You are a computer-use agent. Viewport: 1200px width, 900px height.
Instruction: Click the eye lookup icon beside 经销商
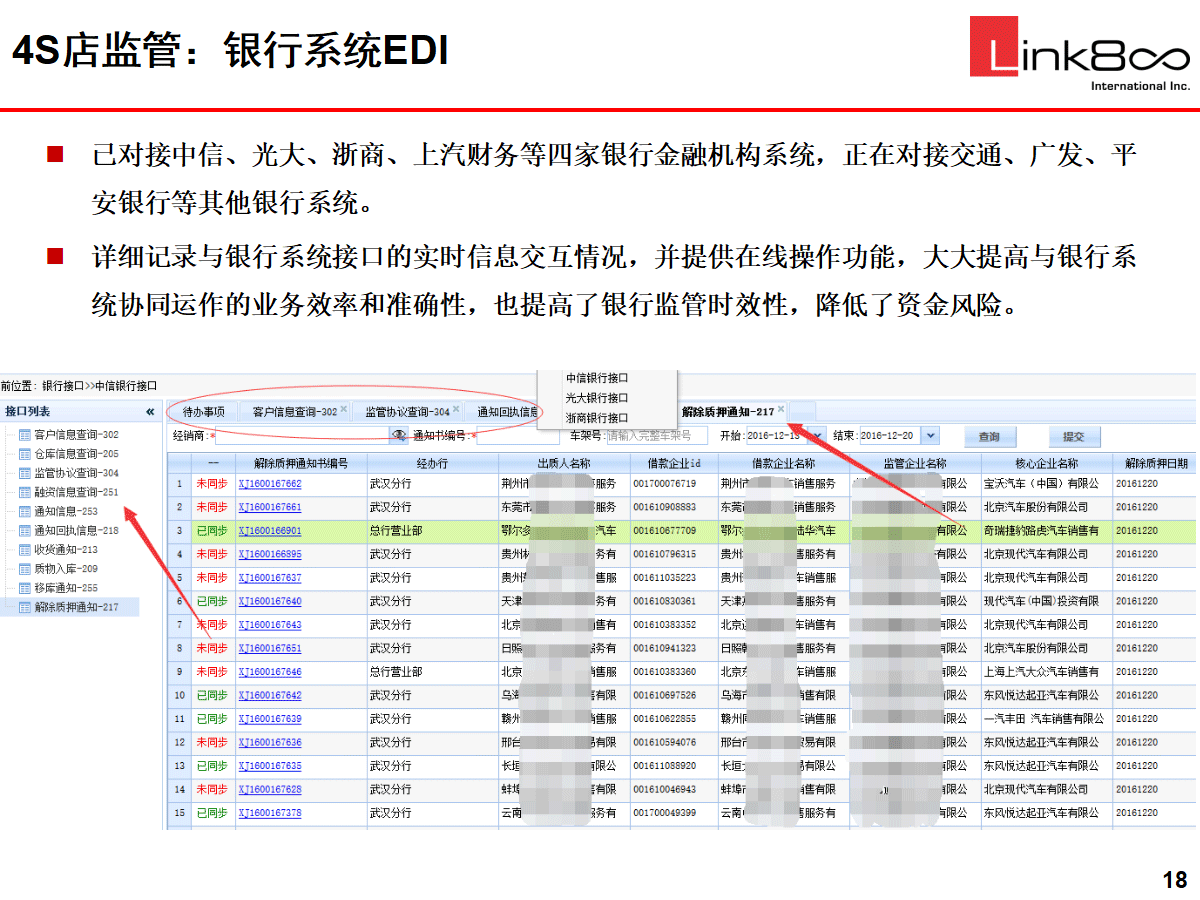click(x=399, y=436)
